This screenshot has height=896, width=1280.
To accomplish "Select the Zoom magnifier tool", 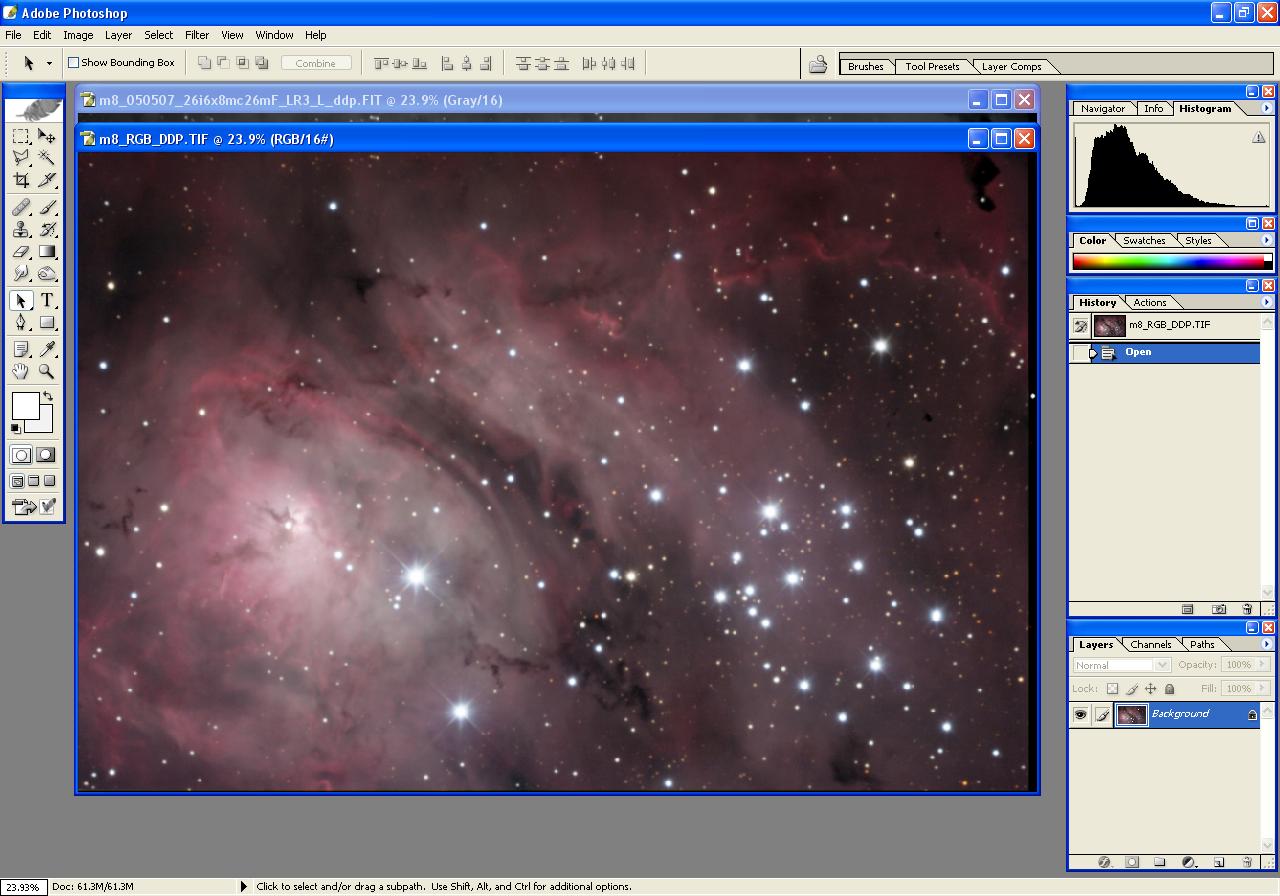I will point(47,372).
